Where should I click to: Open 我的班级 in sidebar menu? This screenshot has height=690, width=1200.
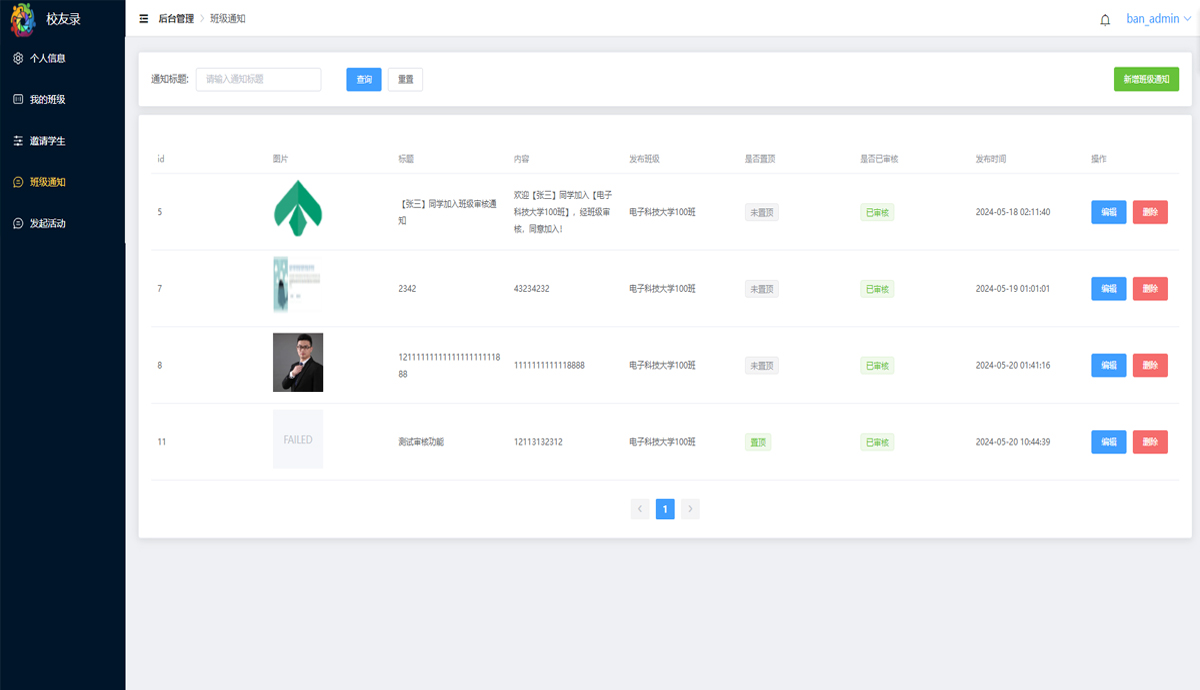[48, 100]
